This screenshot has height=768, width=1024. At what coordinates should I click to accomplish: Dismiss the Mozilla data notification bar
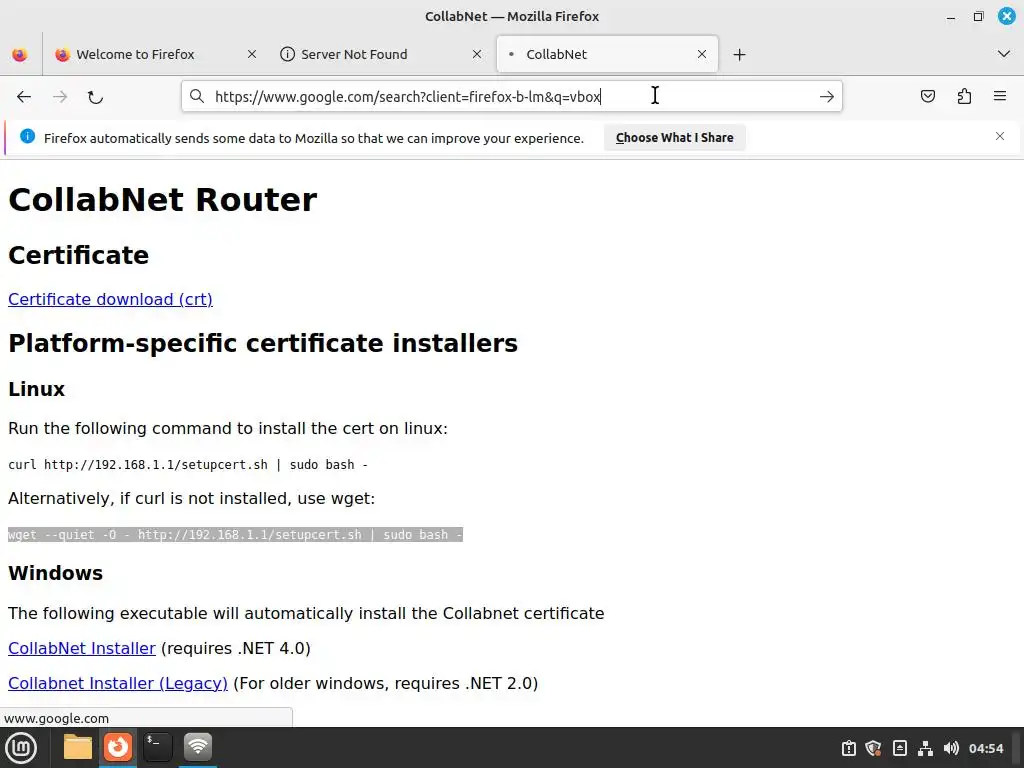[1000, 136]
